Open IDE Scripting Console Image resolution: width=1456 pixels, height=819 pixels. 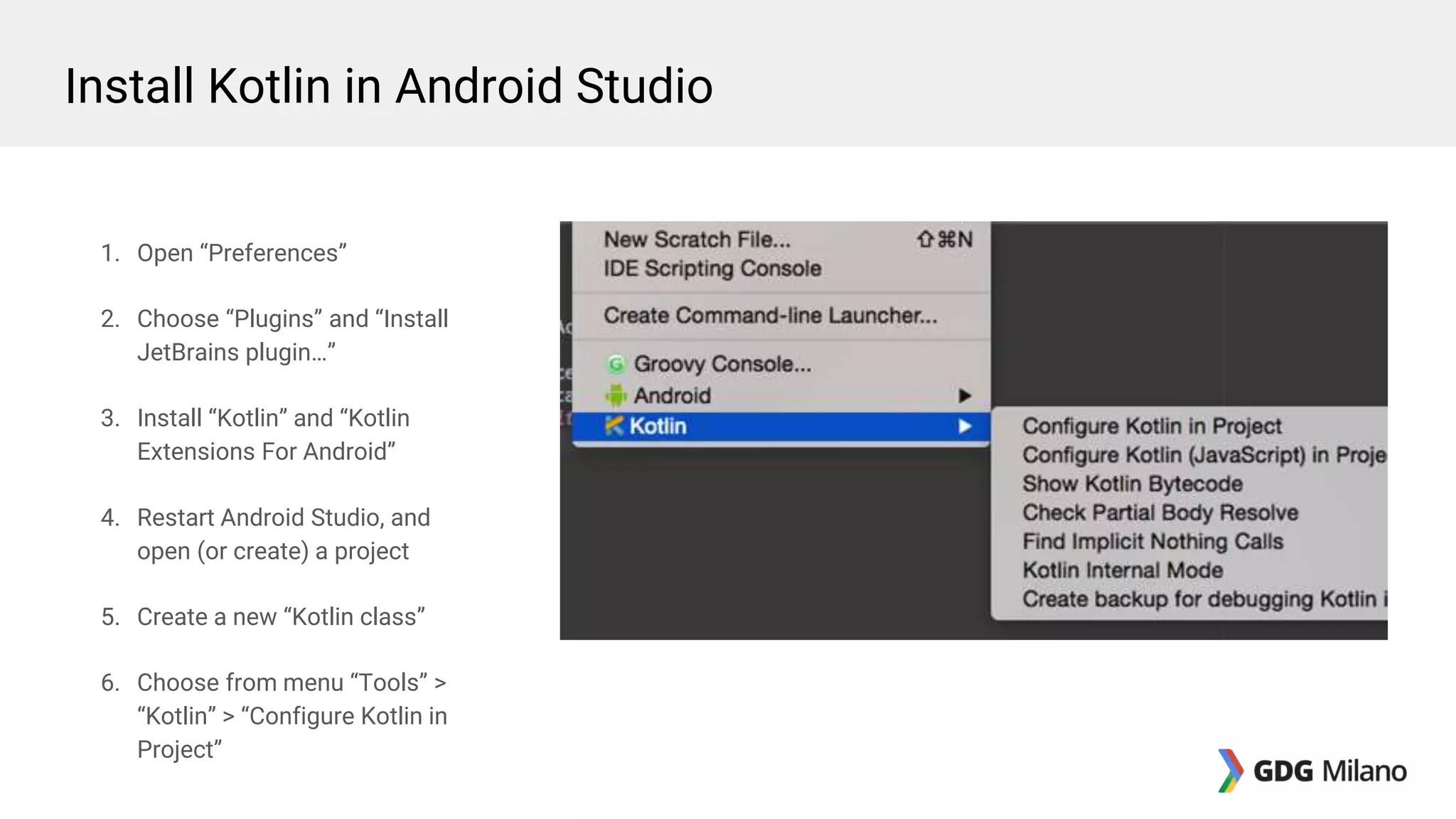(x=781, y=269)
